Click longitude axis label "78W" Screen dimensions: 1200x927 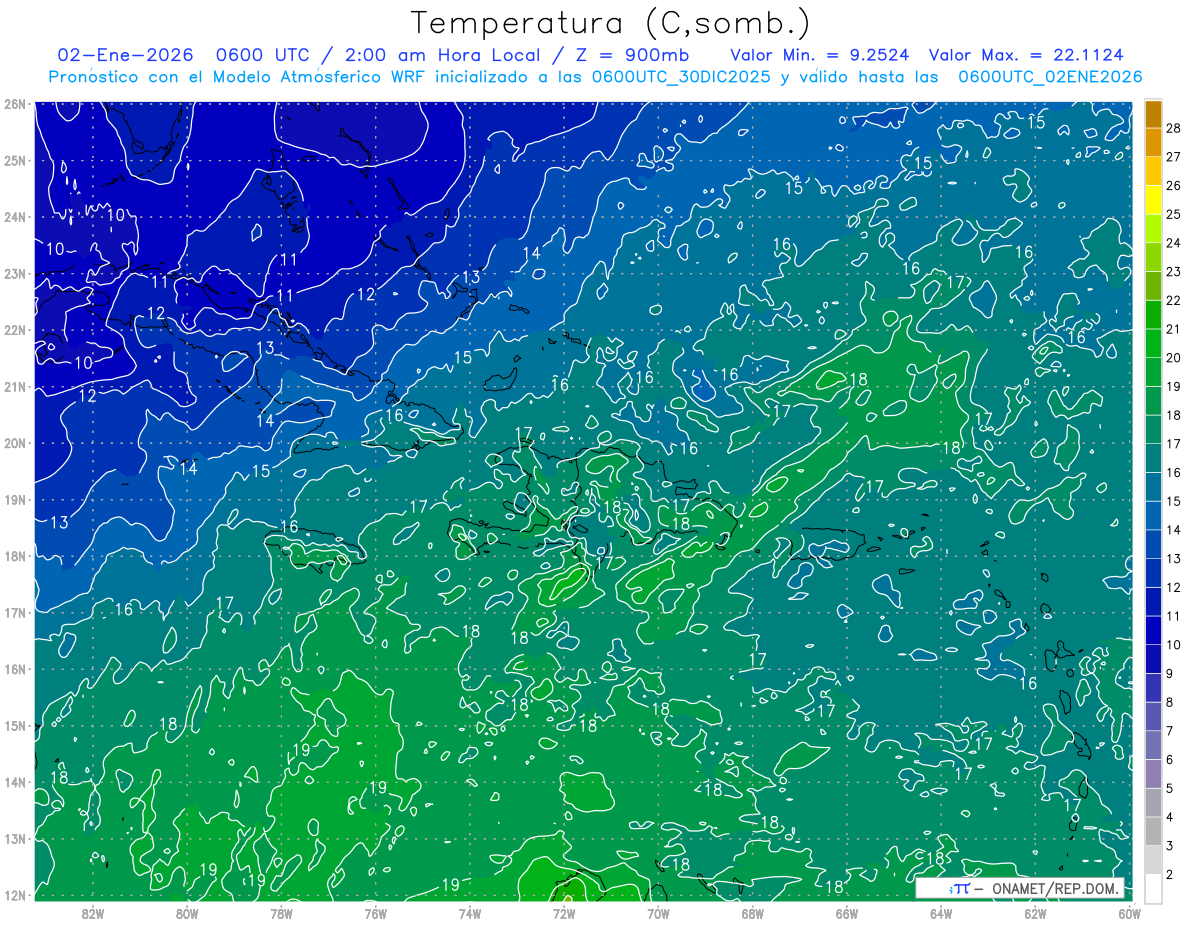[x=281, y=913]
